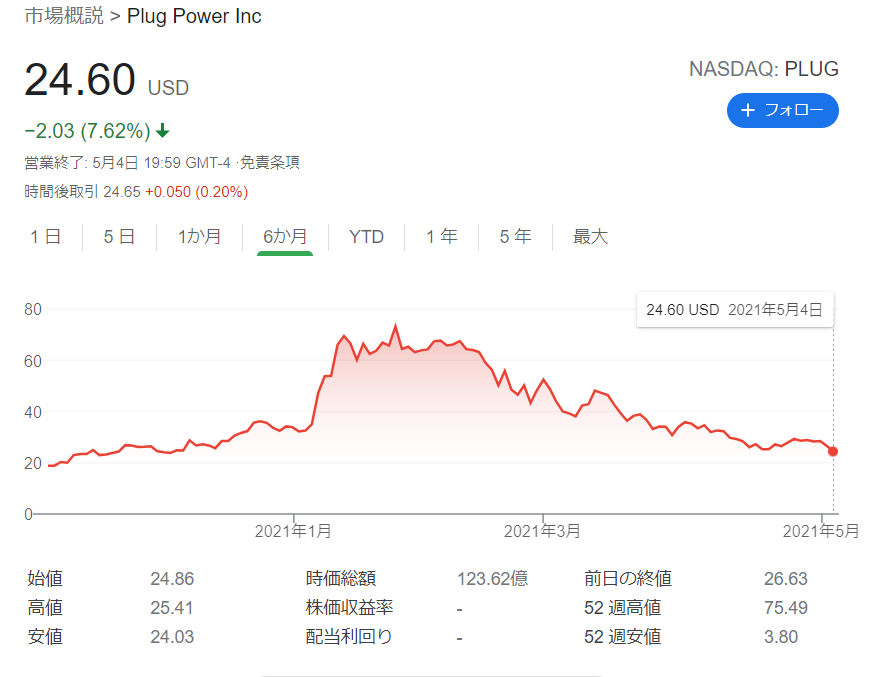
Task: Click the 株価収益率 label
Action: [349, 607]
